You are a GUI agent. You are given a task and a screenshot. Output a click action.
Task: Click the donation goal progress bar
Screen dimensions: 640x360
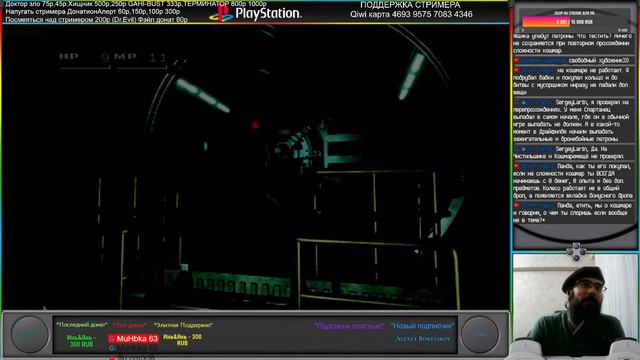tap(575, 22)
